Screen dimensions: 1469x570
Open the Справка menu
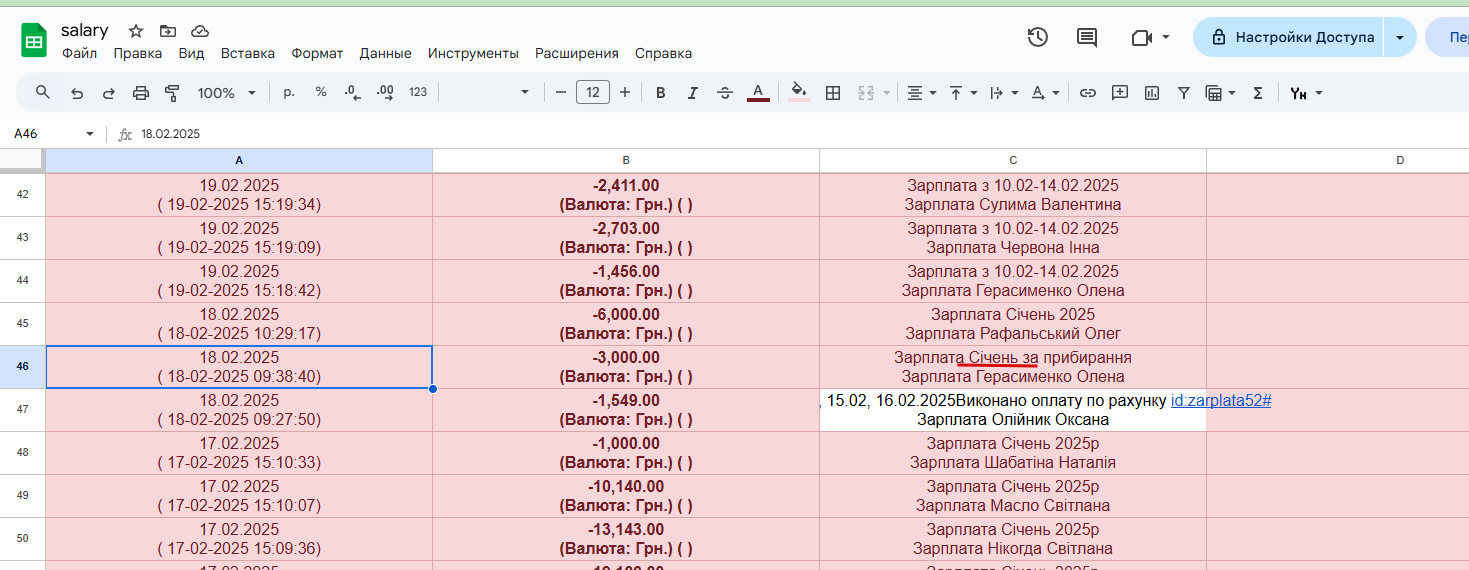663,53
